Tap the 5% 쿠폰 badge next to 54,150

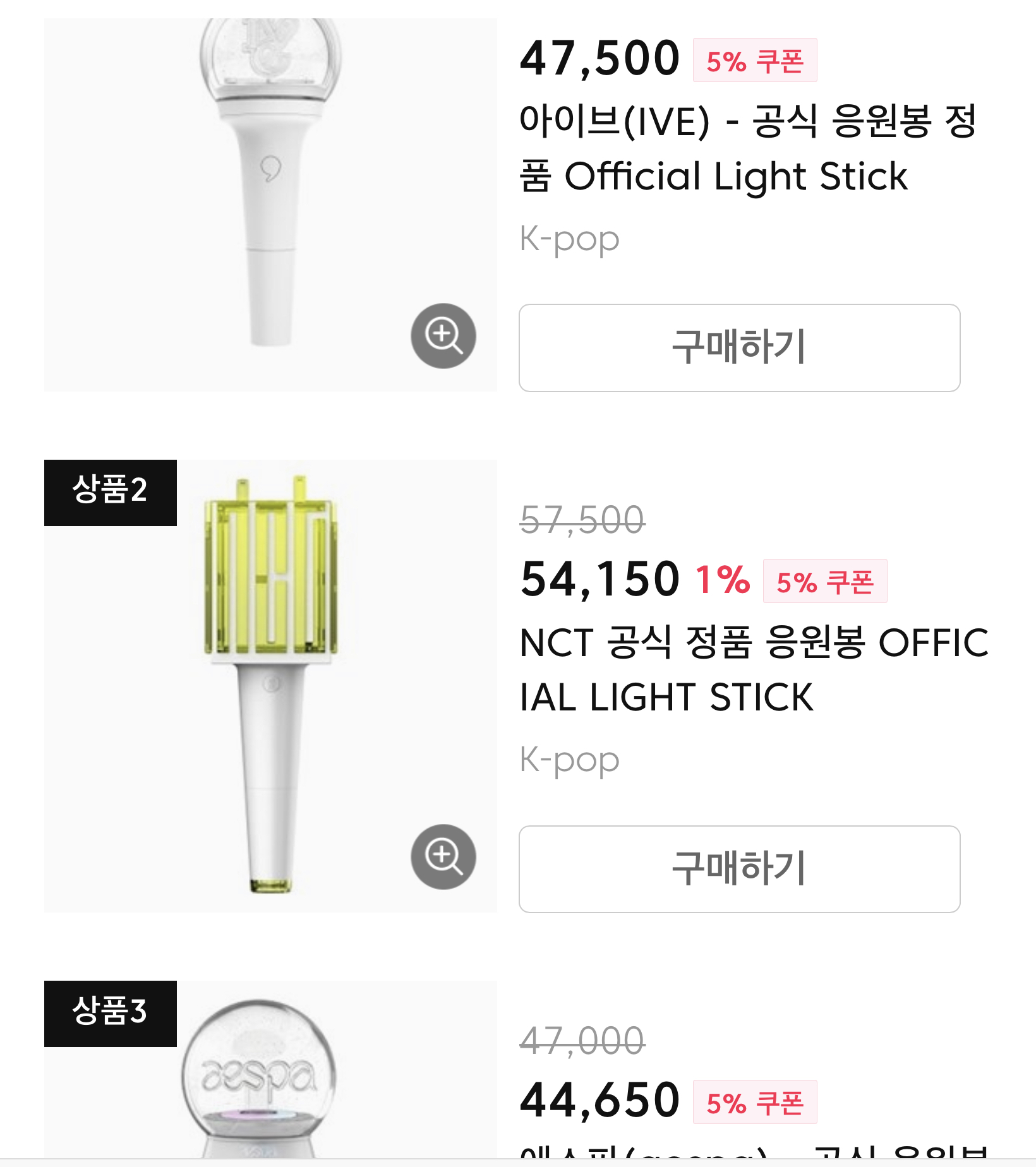click(825, 582)
